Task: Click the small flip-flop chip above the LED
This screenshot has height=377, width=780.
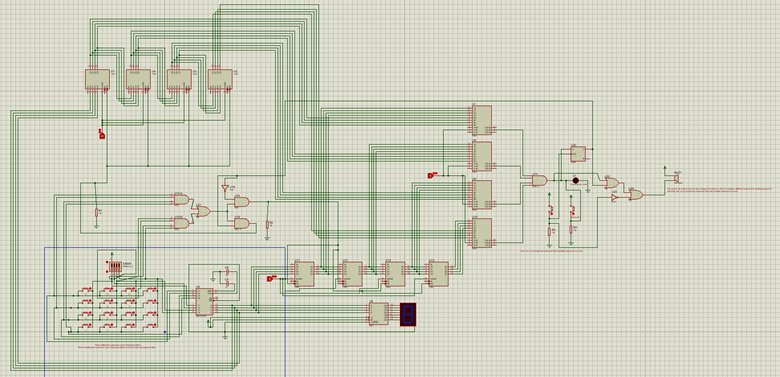Action: pyautogui.click(x=578, y=154)
